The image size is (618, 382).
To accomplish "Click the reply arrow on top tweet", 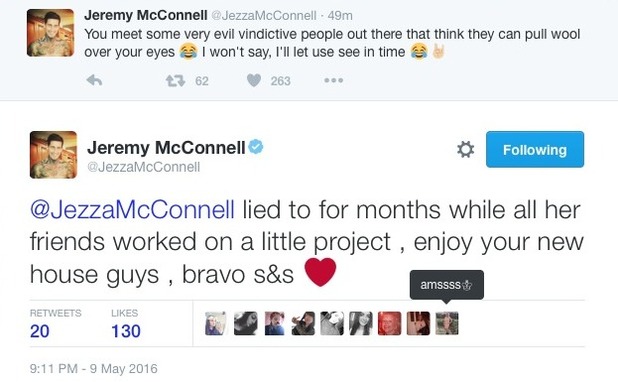I will (94, 80).
